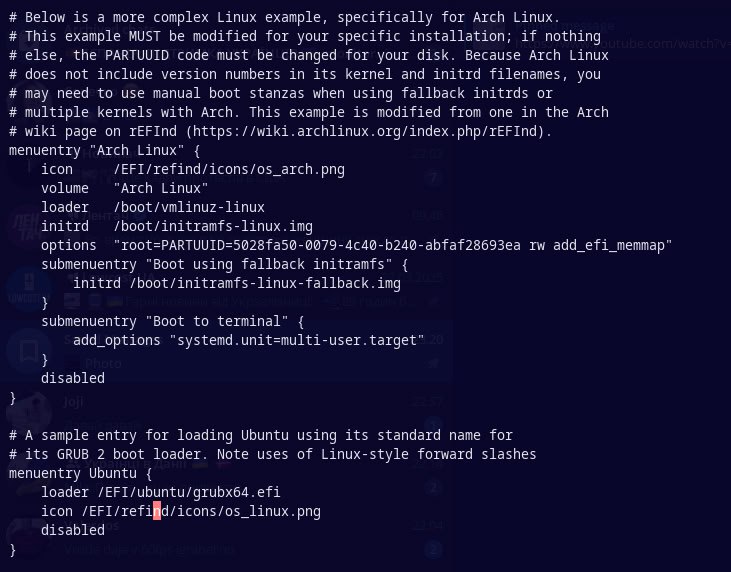Click submenuentry "Boot using fallback initramfs"
Image resolution: width=731 pixels, height=572 pixels.
pos(224,265)
